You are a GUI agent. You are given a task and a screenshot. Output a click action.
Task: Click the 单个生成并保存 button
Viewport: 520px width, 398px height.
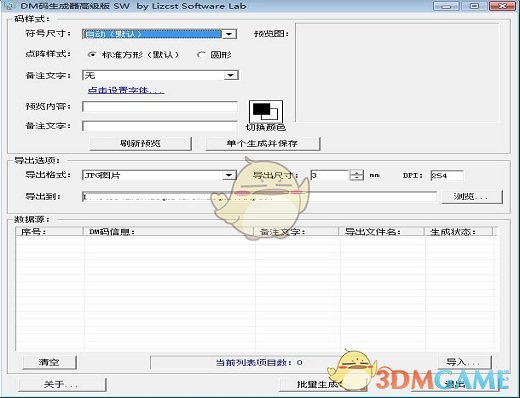pyautogui.click(x=263, y=144)
